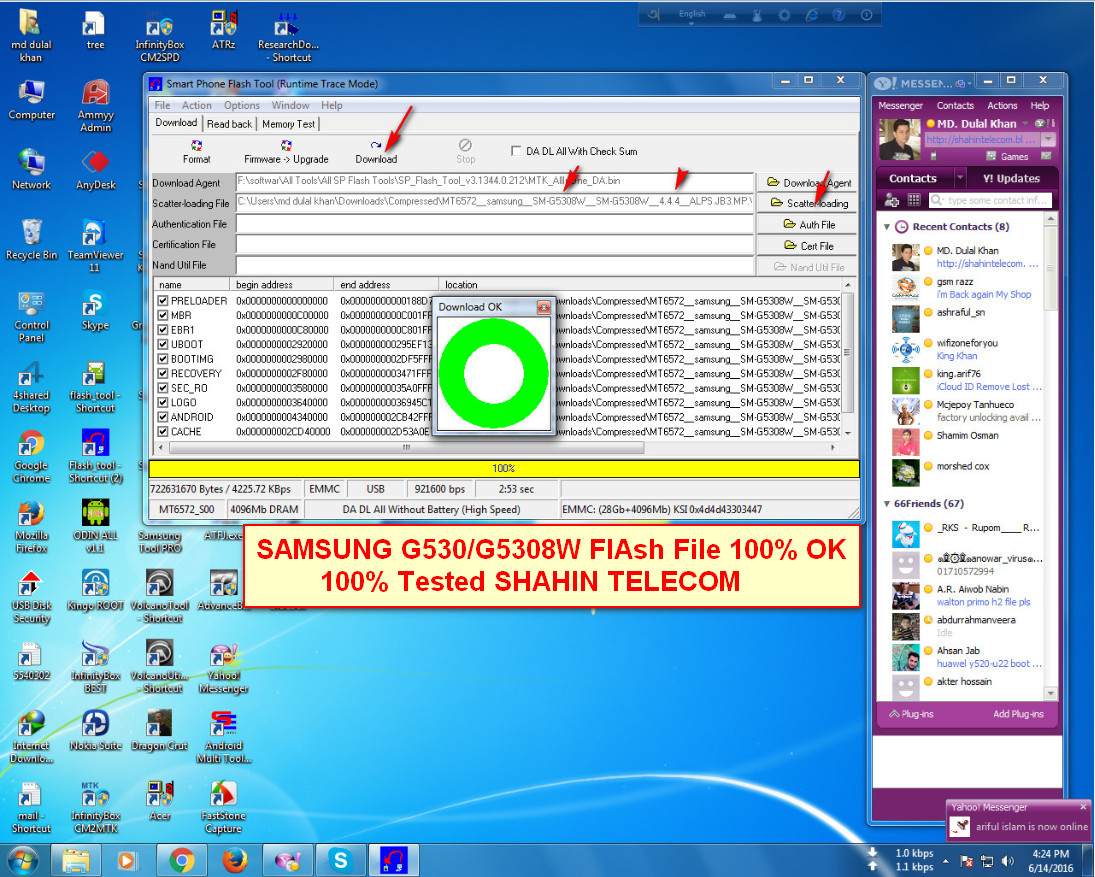Show hidden system tray icons
1095x877 pixels.
coord(946,861)
